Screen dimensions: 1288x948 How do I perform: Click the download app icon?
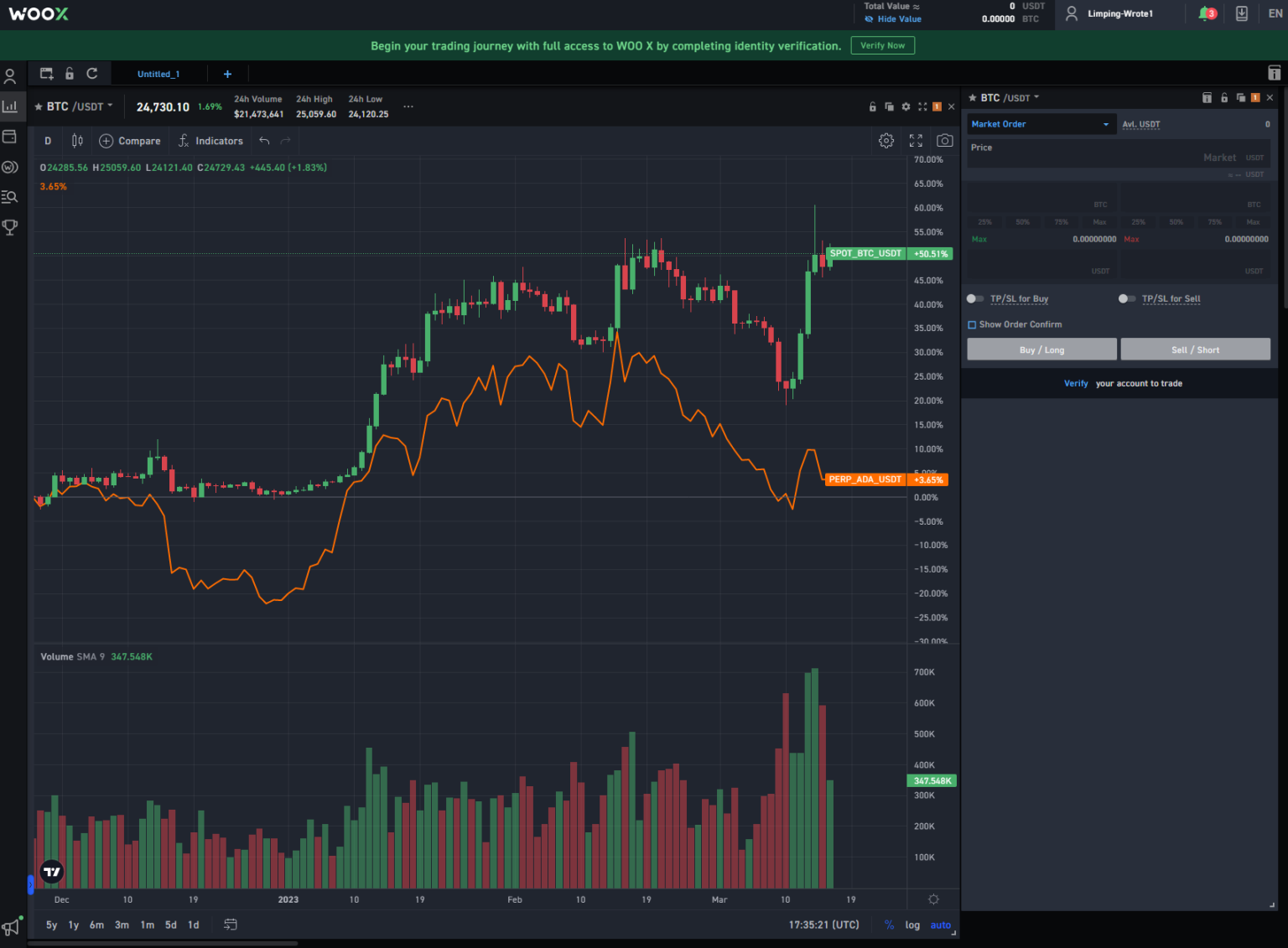coord(1242,13)
